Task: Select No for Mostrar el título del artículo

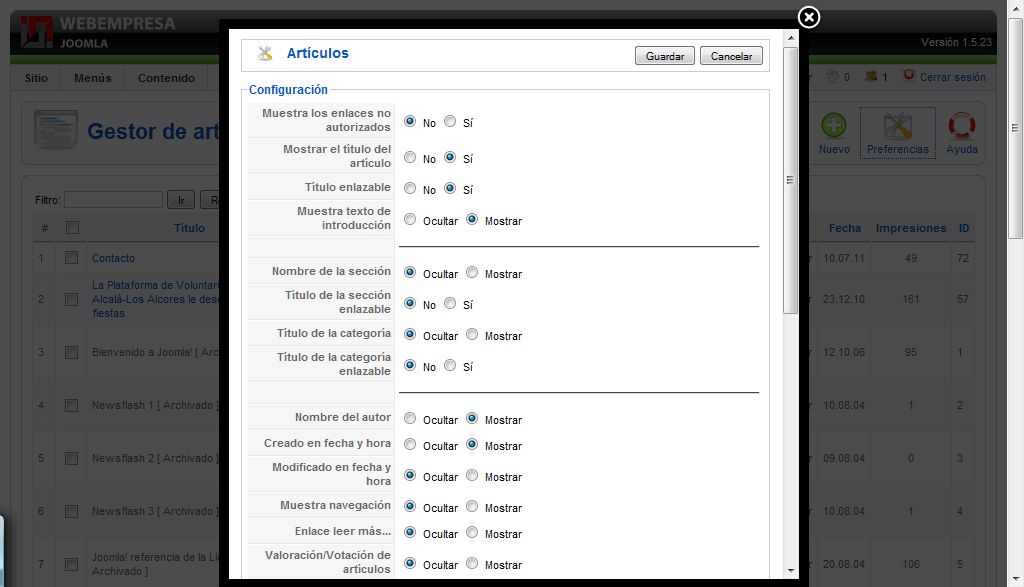Action: coord(410,157)
